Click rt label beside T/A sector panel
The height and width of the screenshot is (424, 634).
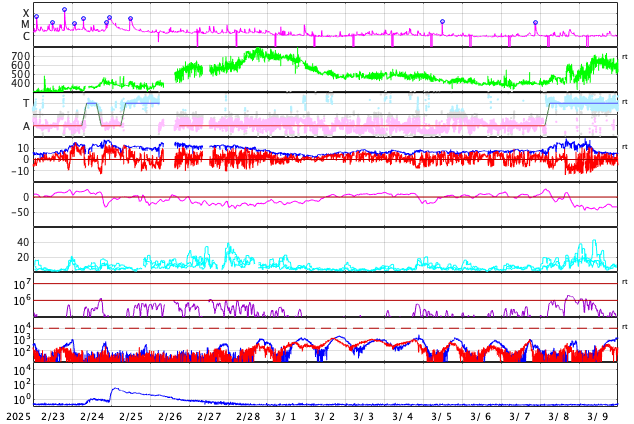[624, 101]
